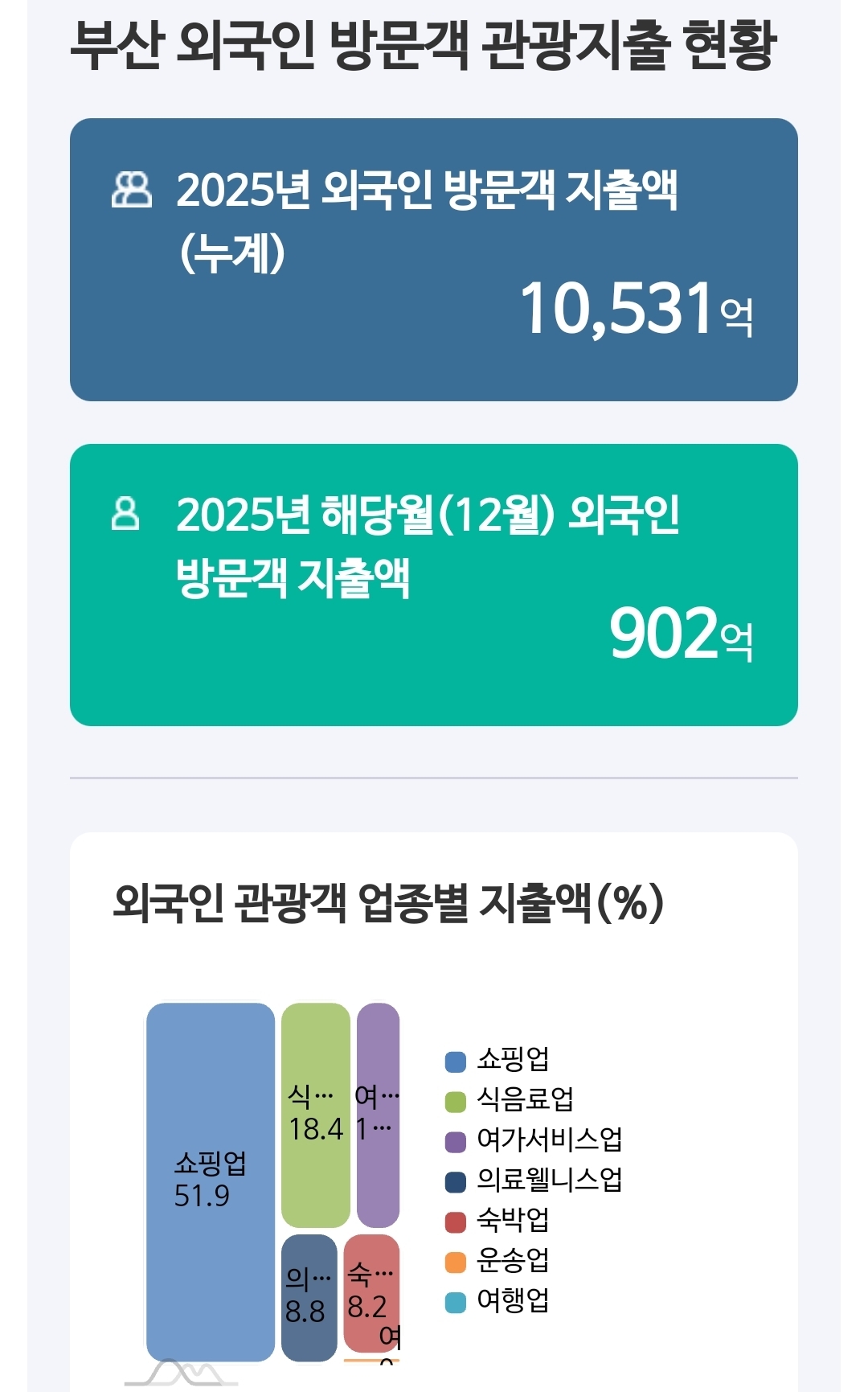
Task: Tap the 부산 외국인 방문객 관광지출 현황 heading
Action: [424, 45]
